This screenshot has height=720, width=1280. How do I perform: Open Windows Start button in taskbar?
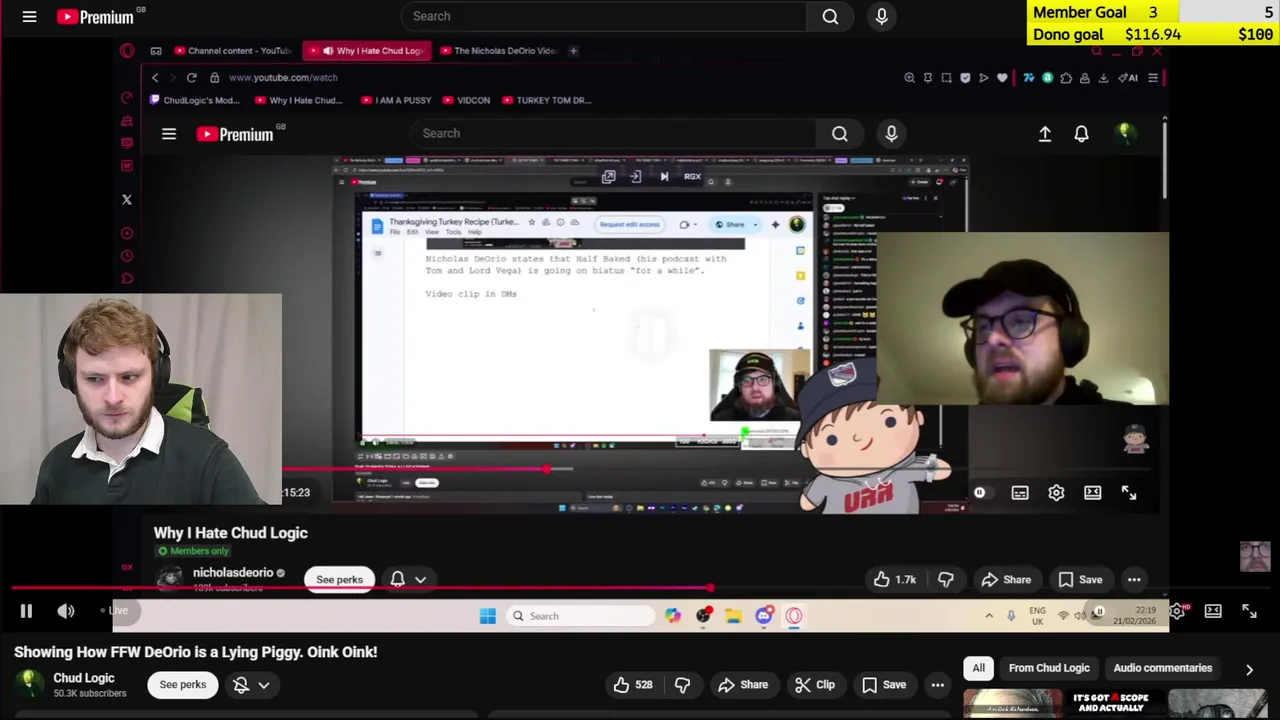click(487, 616)
